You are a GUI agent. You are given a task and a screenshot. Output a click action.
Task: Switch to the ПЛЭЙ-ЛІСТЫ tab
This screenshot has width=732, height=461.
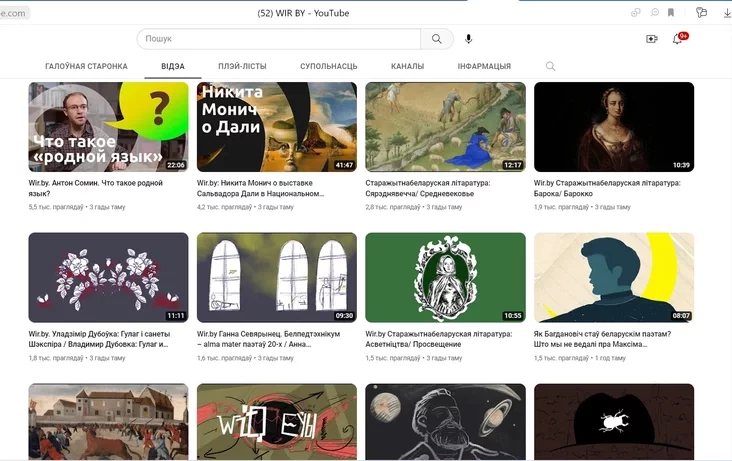click(x=242, y=66)
